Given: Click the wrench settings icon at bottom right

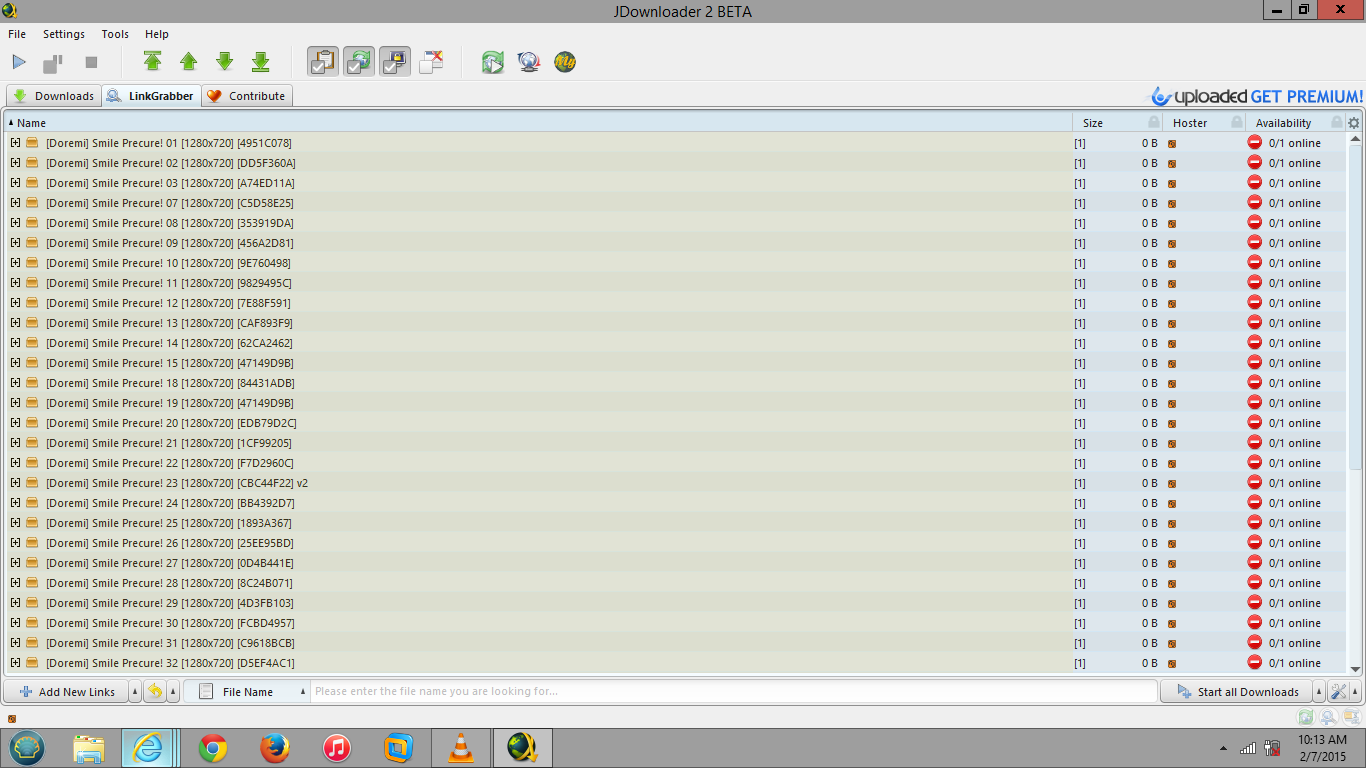Looking at the screenshot, I should pos(1339,691).
